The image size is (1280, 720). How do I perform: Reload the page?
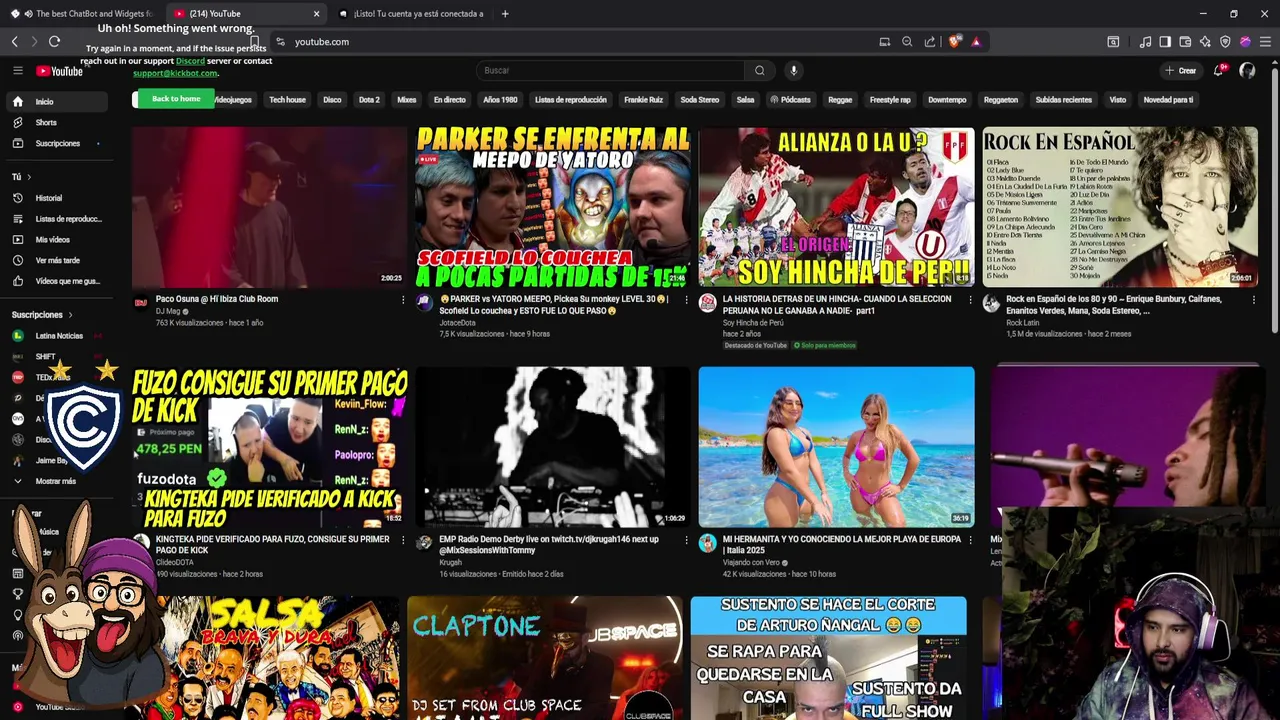tap(54, 41)
